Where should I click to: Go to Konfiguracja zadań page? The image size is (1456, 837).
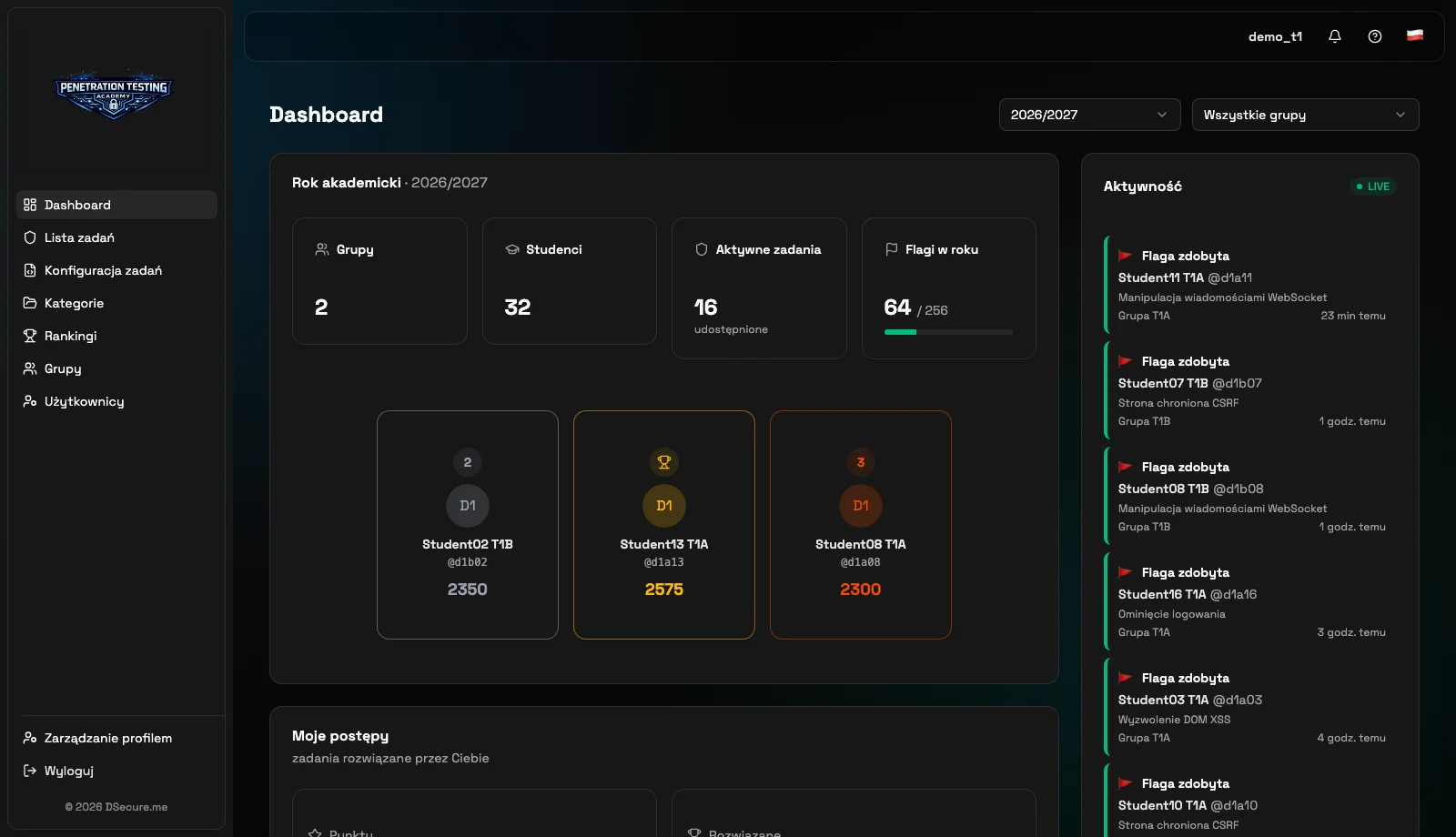[x=116, y=270]
